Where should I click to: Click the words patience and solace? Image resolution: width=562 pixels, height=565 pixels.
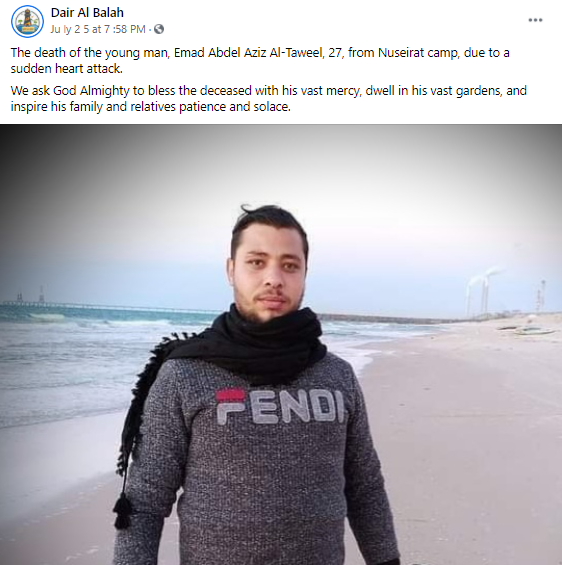pyautogui.click(x=235, y=107)
